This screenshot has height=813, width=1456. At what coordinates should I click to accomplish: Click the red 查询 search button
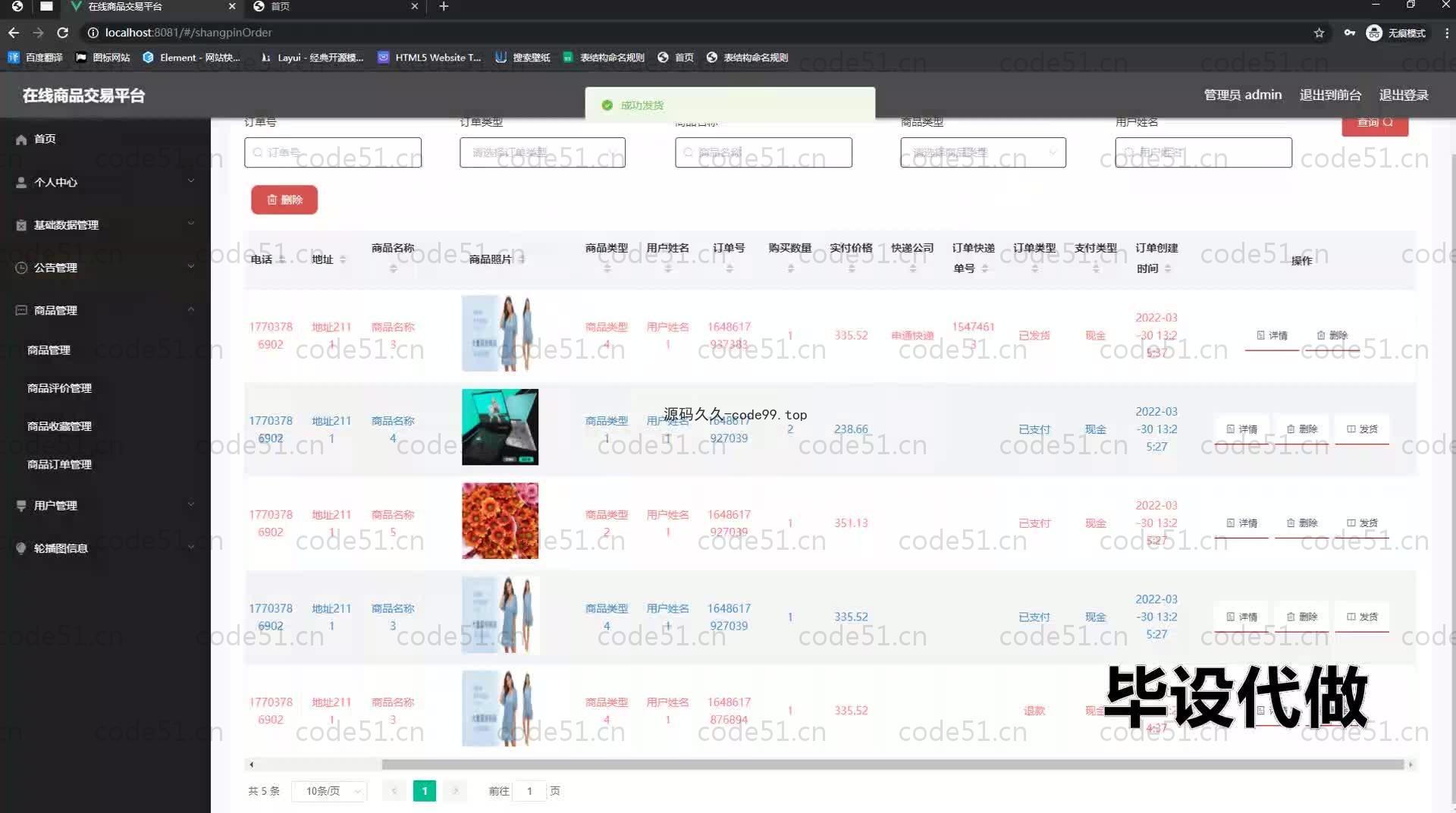[x=1375, y=124]
